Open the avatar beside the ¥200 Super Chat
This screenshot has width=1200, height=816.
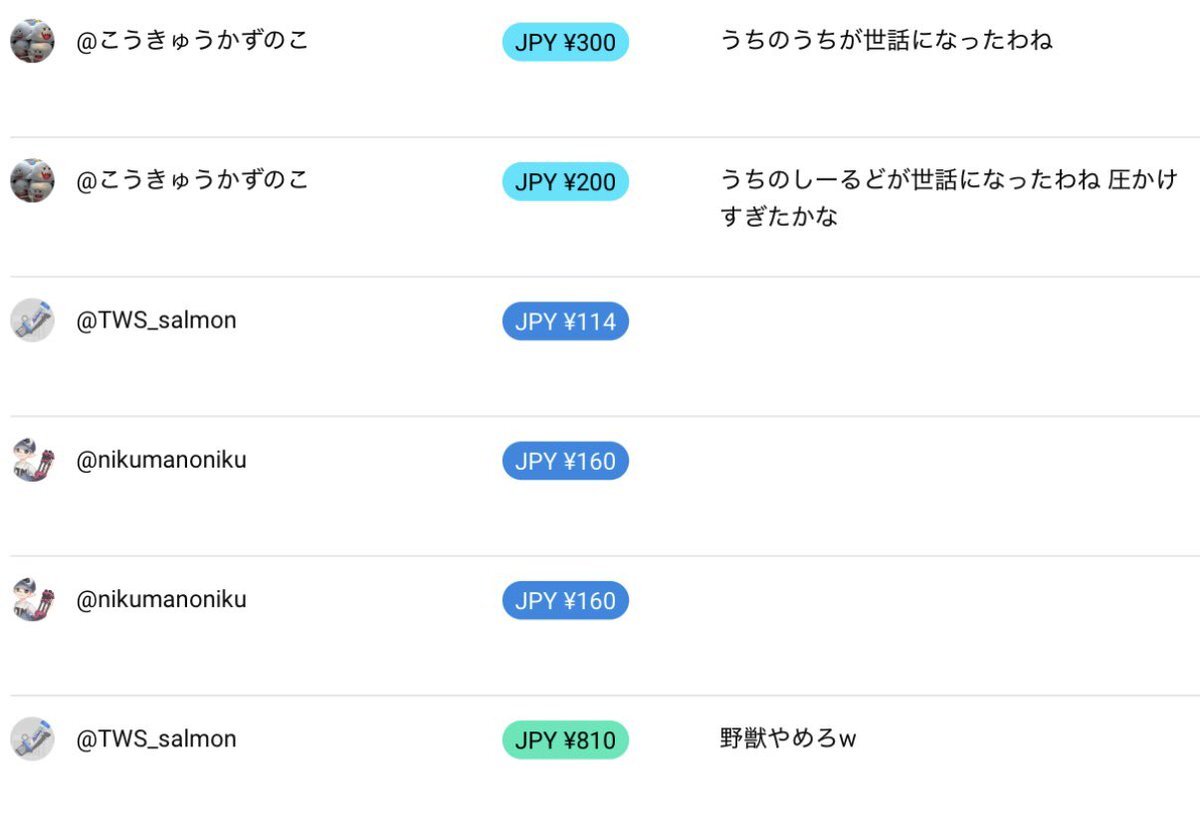(32, 181)
